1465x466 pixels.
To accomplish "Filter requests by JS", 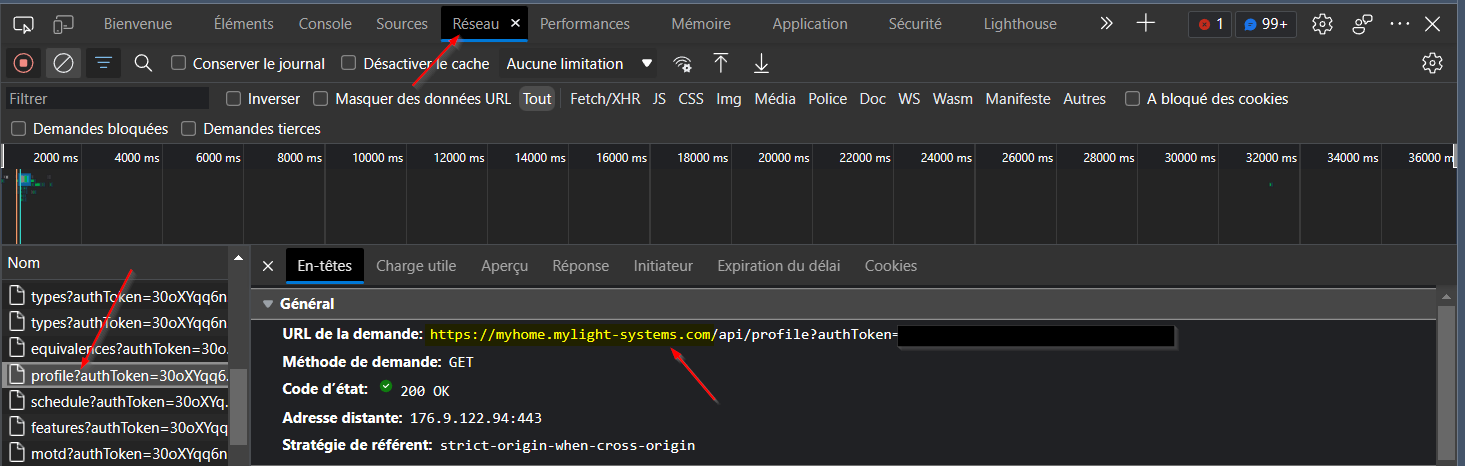I will 659,98.
